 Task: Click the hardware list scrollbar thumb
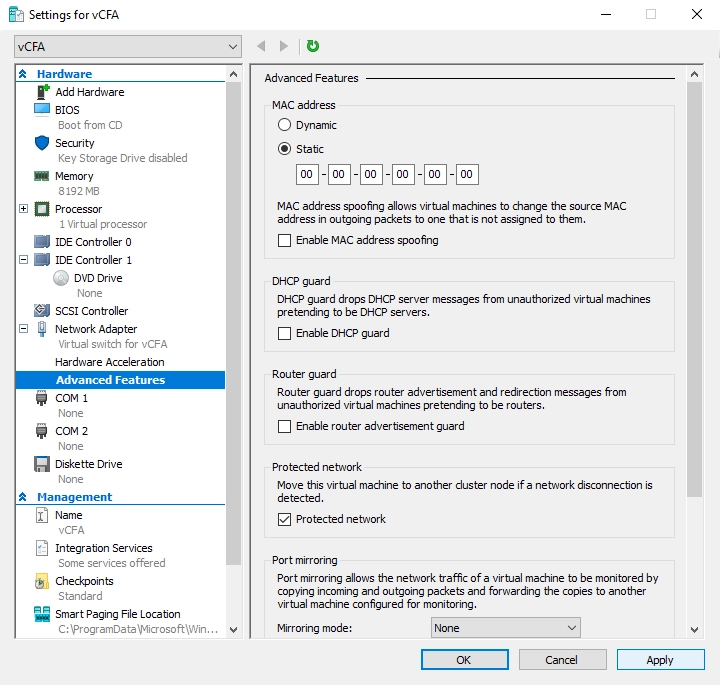(233, 324)
